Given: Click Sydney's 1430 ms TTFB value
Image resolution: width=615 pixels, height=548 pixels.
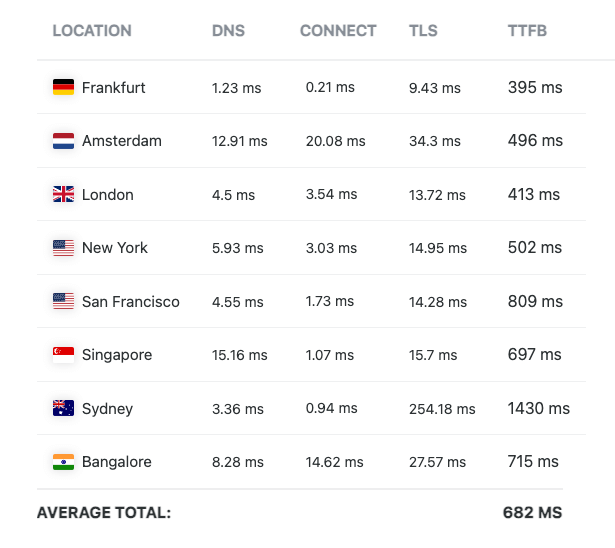Looking at the screenshot, I should click(538, 408).
